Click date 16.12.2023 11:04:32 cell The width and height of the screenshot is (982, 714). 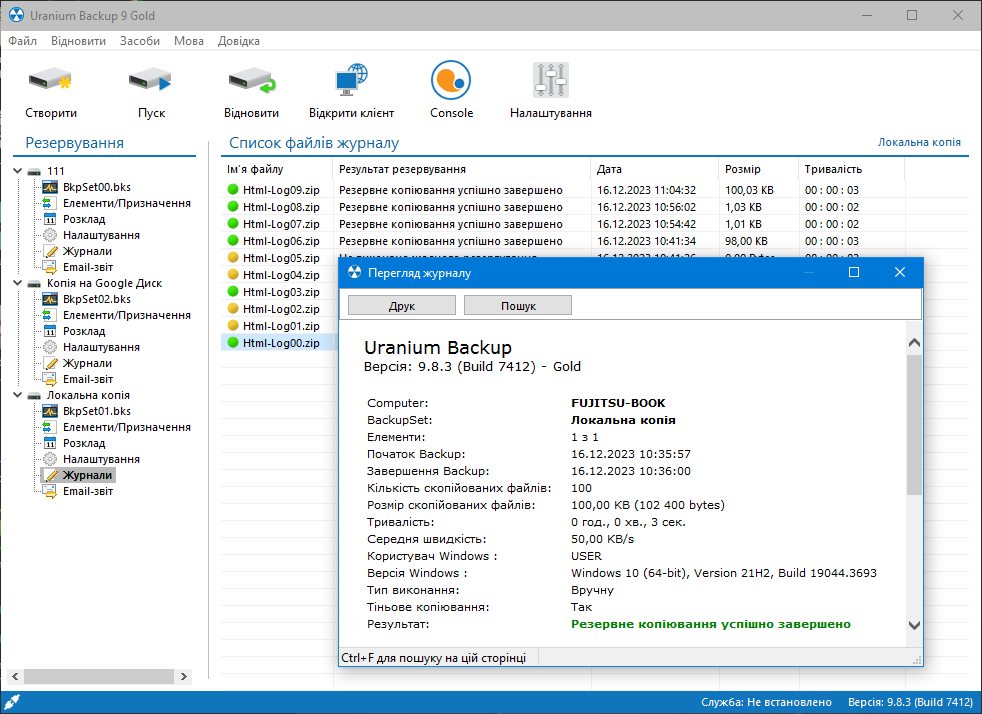(x=646, y=190)
